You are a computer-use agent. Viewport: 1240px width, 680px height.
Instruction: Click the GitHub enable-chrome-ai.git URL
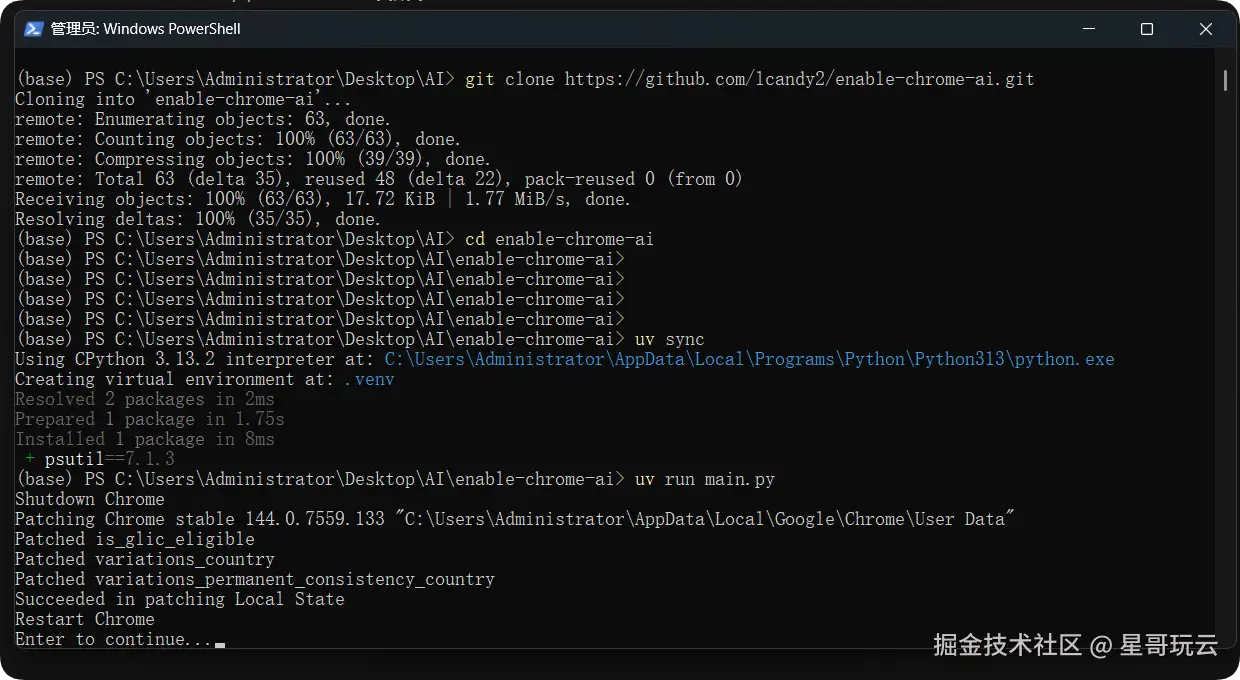tap(799, 79)
